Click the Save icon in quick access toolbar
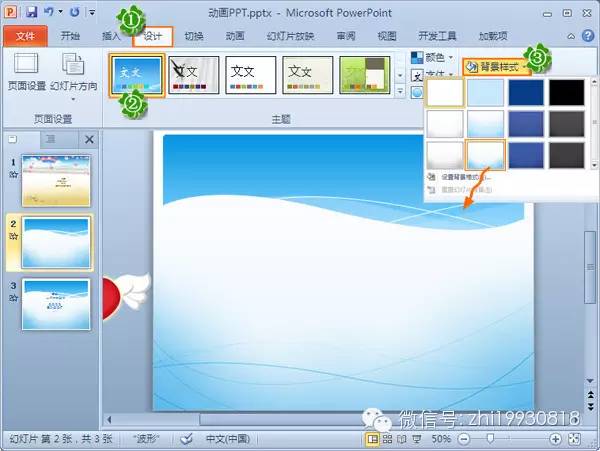 tap(31, 12)
